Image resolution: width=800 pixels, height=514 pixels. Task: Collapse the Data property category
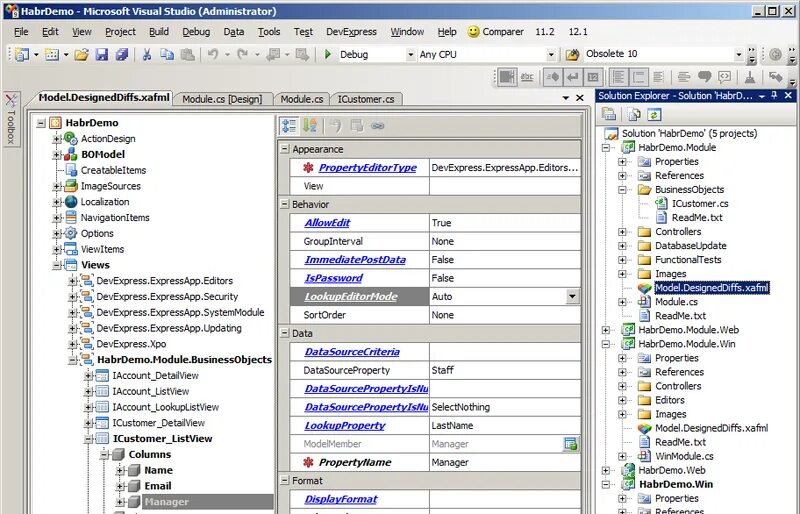[284, 333]
